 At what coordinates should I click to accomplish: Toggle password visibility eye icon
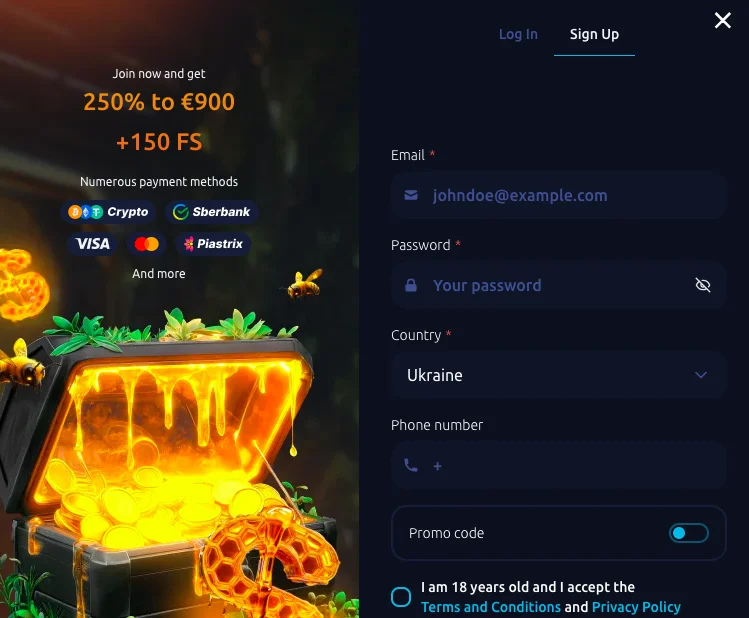pos(703,285)
